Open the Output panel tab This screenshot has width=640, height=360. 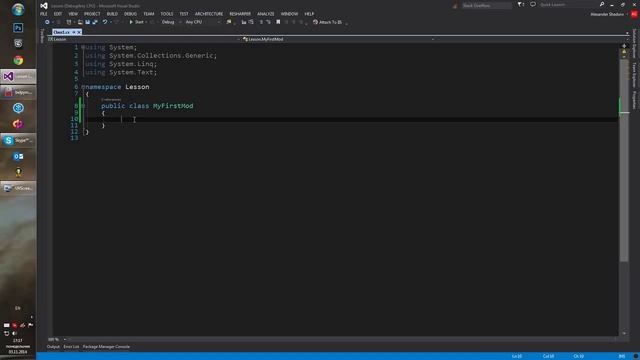(x=53, y=347)
